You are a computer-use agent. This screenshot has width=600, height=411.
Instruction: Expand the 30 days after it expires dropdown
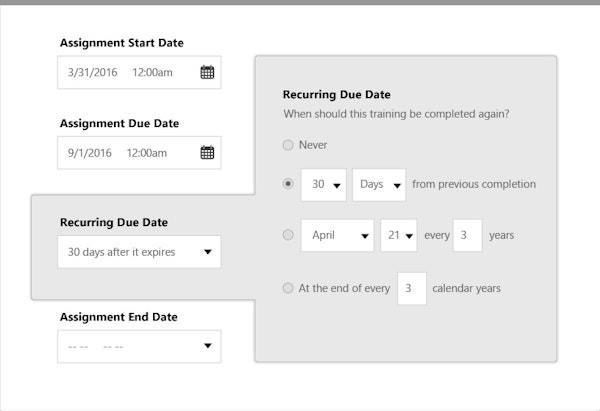click(139, 252)
